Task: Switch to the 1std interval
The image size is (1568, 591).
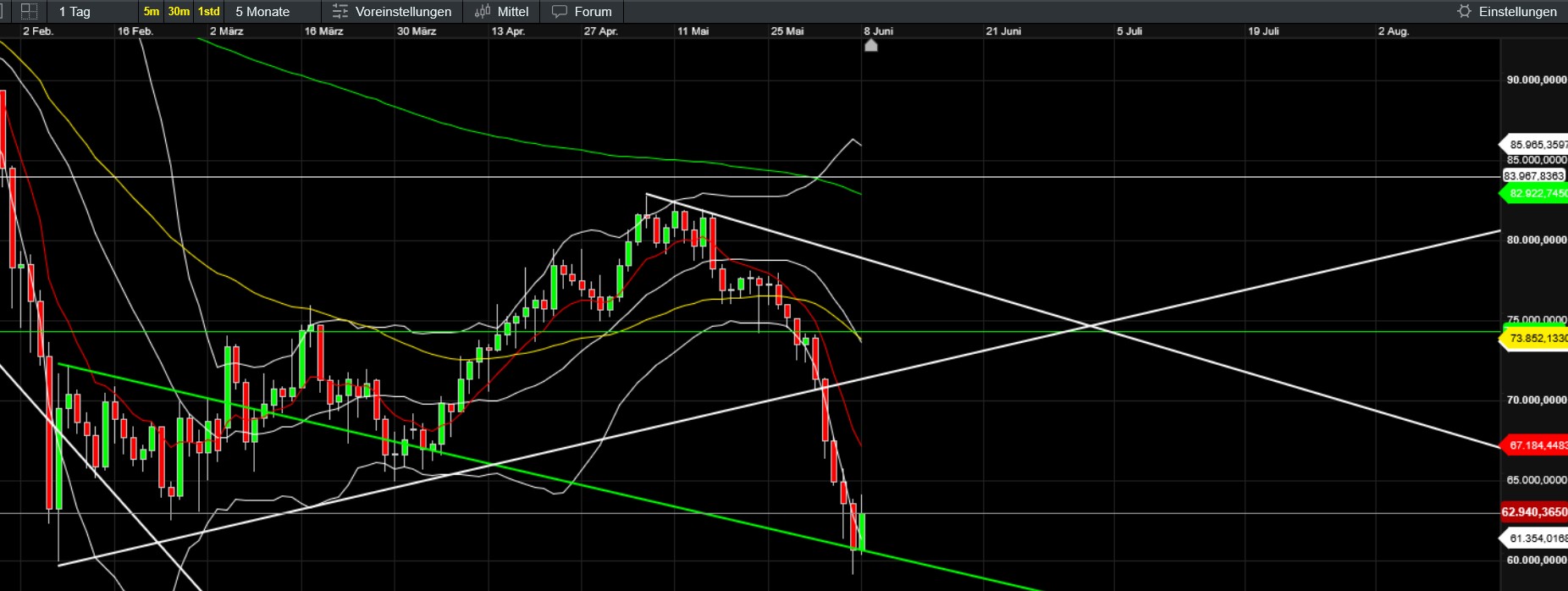Action: (208, 11)
